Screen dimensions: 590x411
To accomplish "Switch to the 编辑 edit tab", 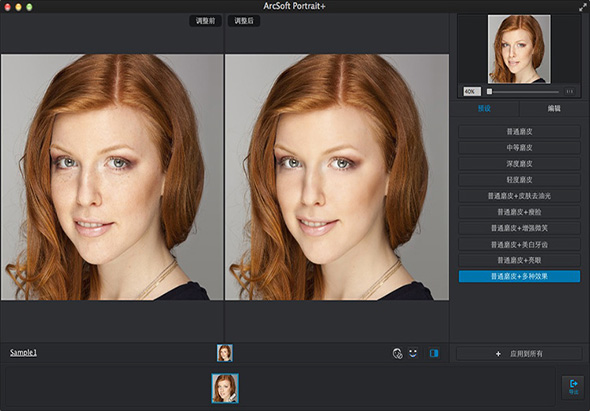I will coord(554,108).
